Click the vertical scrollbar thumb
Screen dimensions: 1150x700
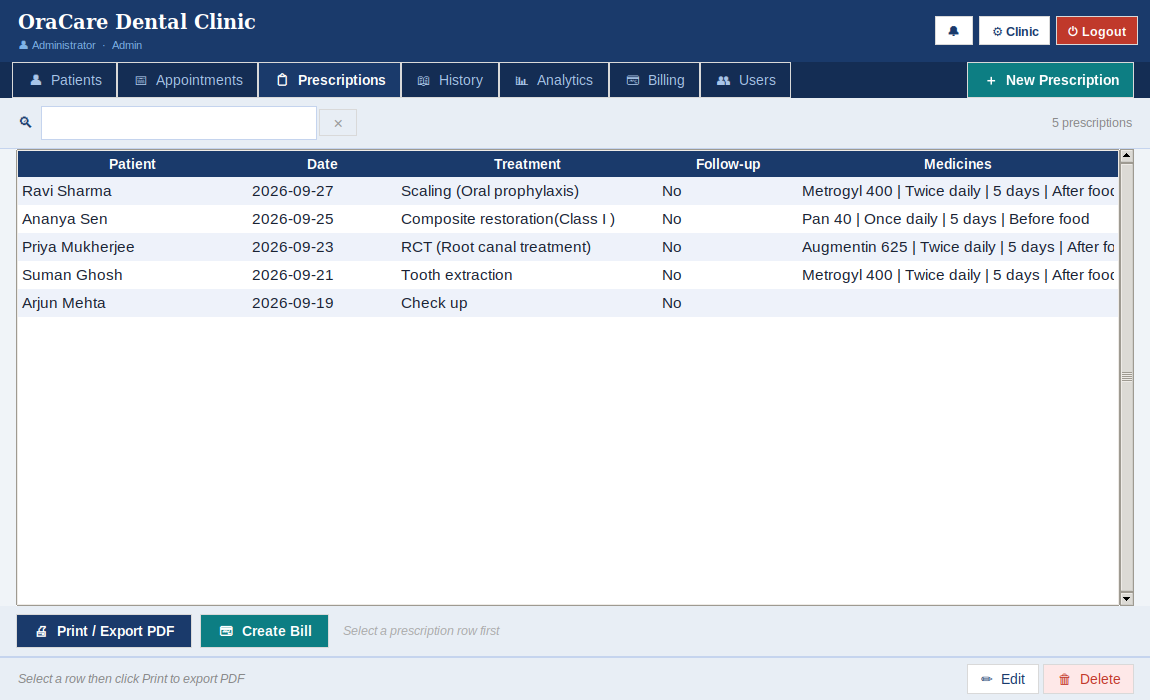tap(1127, 376)
